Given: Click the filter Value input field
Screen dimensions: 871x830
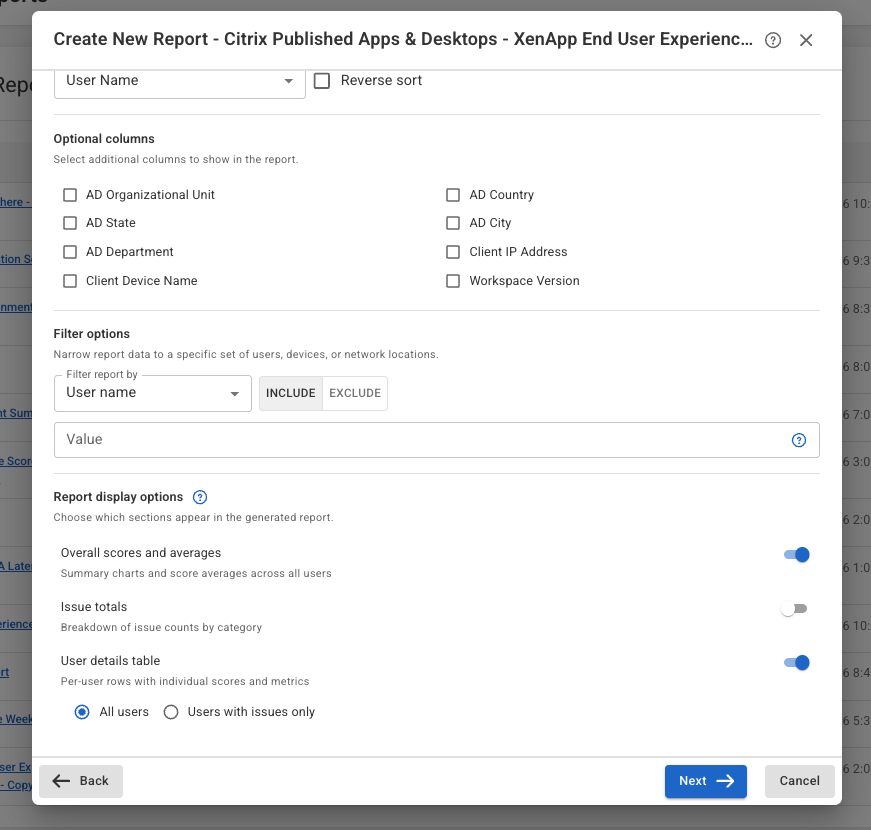Looking at the screenshot, I should (437, 440).
